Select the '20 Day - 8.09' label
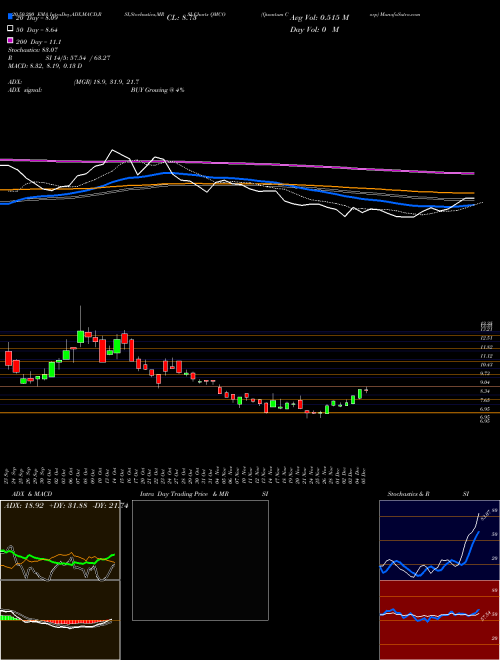This screenshot has height=660, width=500. (x=37, y=19)
